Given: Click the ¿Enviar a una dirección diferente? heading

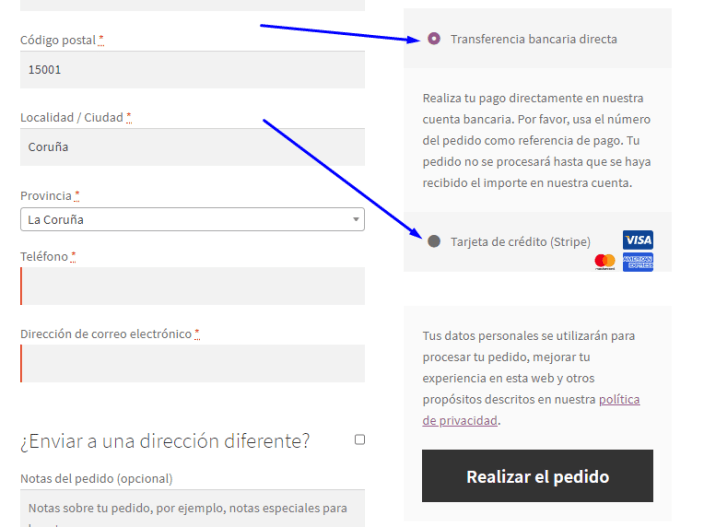Looking at the screenshot, I should tap(165, 441).
